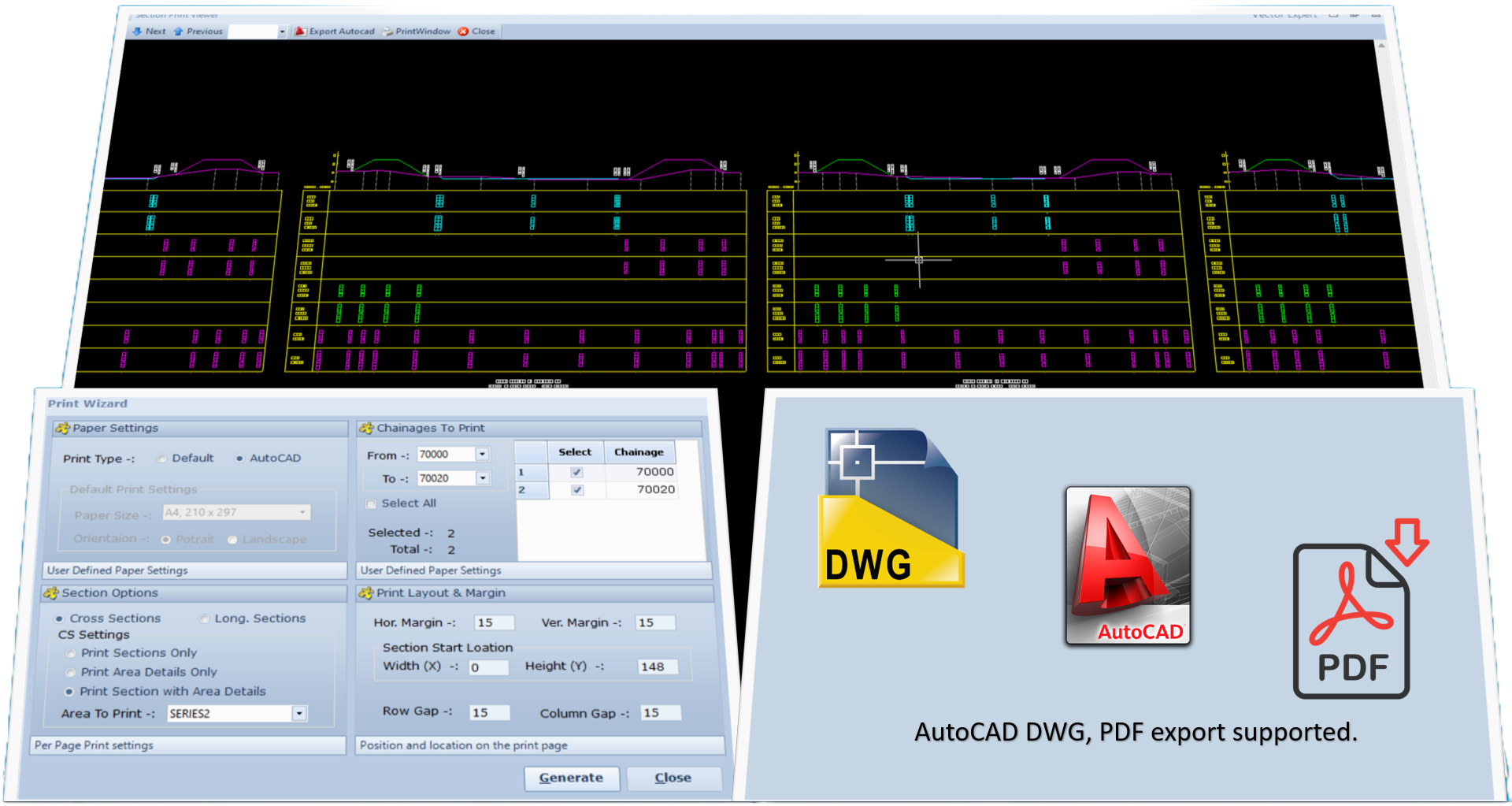Click the DWG file icon
Screen dimensions: 1512x806
pos(891,508)
